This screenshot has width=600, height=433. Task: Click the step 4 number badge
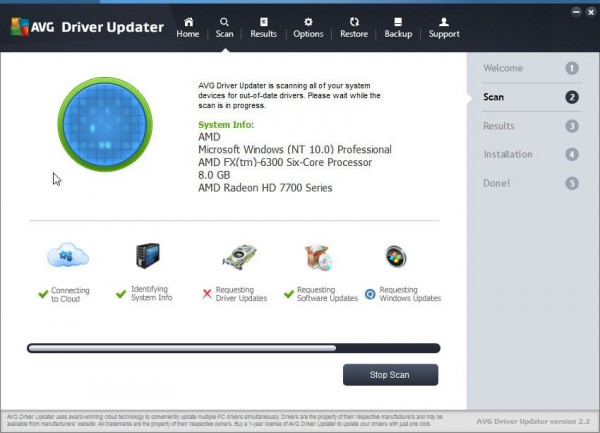tap(572, 154)
